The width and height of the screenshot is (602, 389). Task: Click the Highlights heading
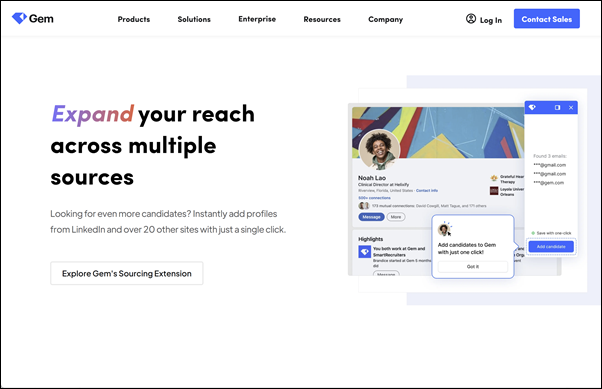click(x=370, y=239)
